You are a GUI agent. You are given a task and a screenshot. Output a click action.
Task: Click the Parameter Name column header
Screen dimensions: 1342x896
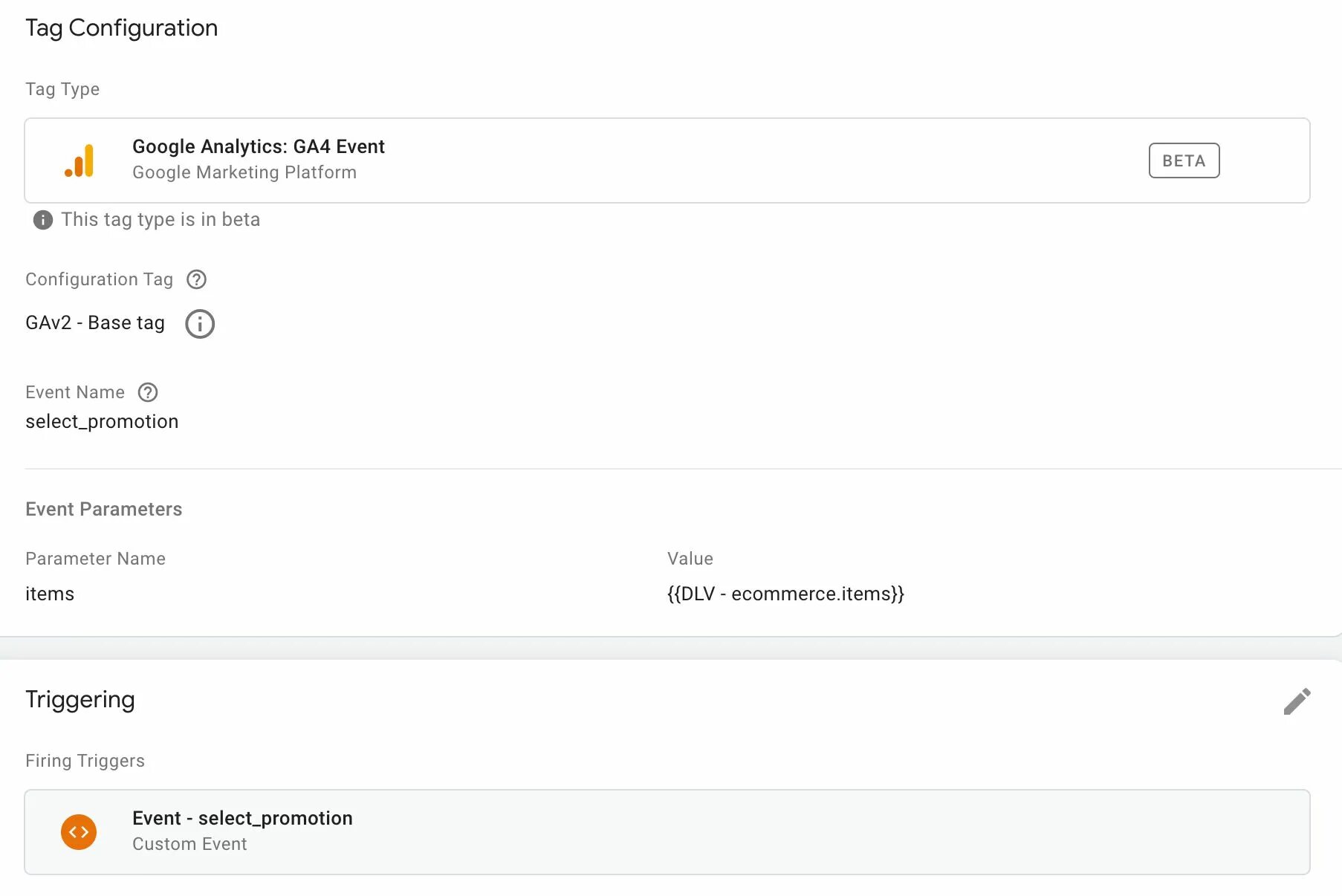95,559
